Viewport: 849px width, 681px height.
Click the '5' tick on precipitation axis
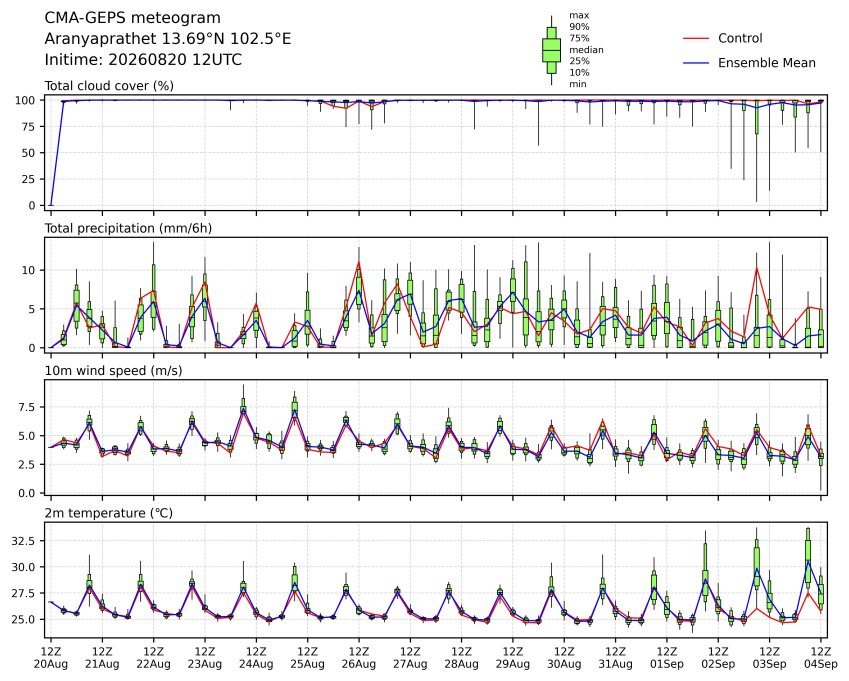point(31,309)
